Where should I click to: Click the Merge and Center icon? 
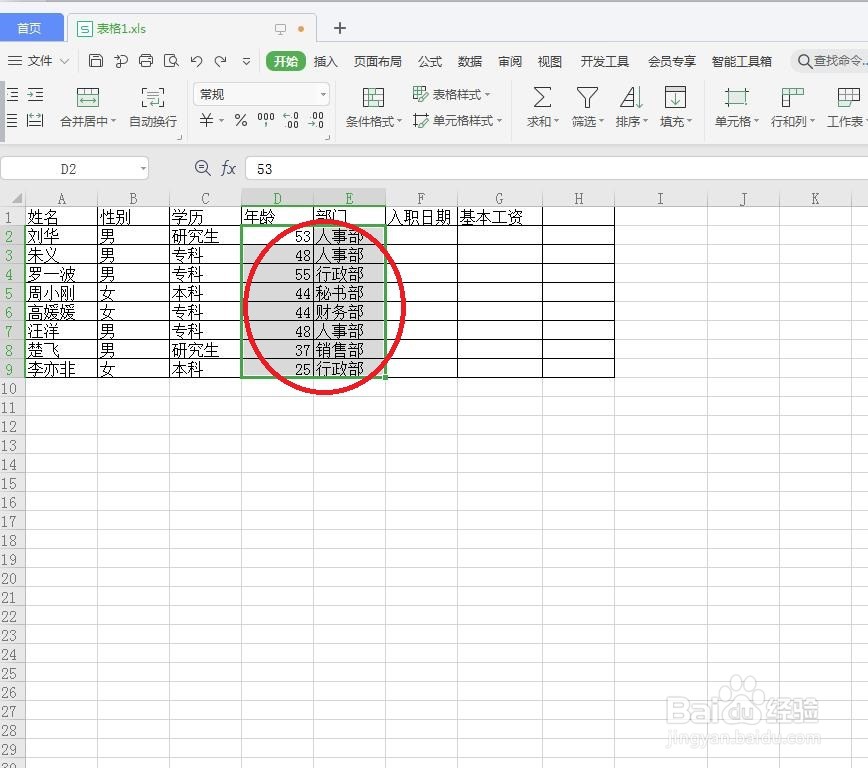pyautogui.click(x=87, y=97)
